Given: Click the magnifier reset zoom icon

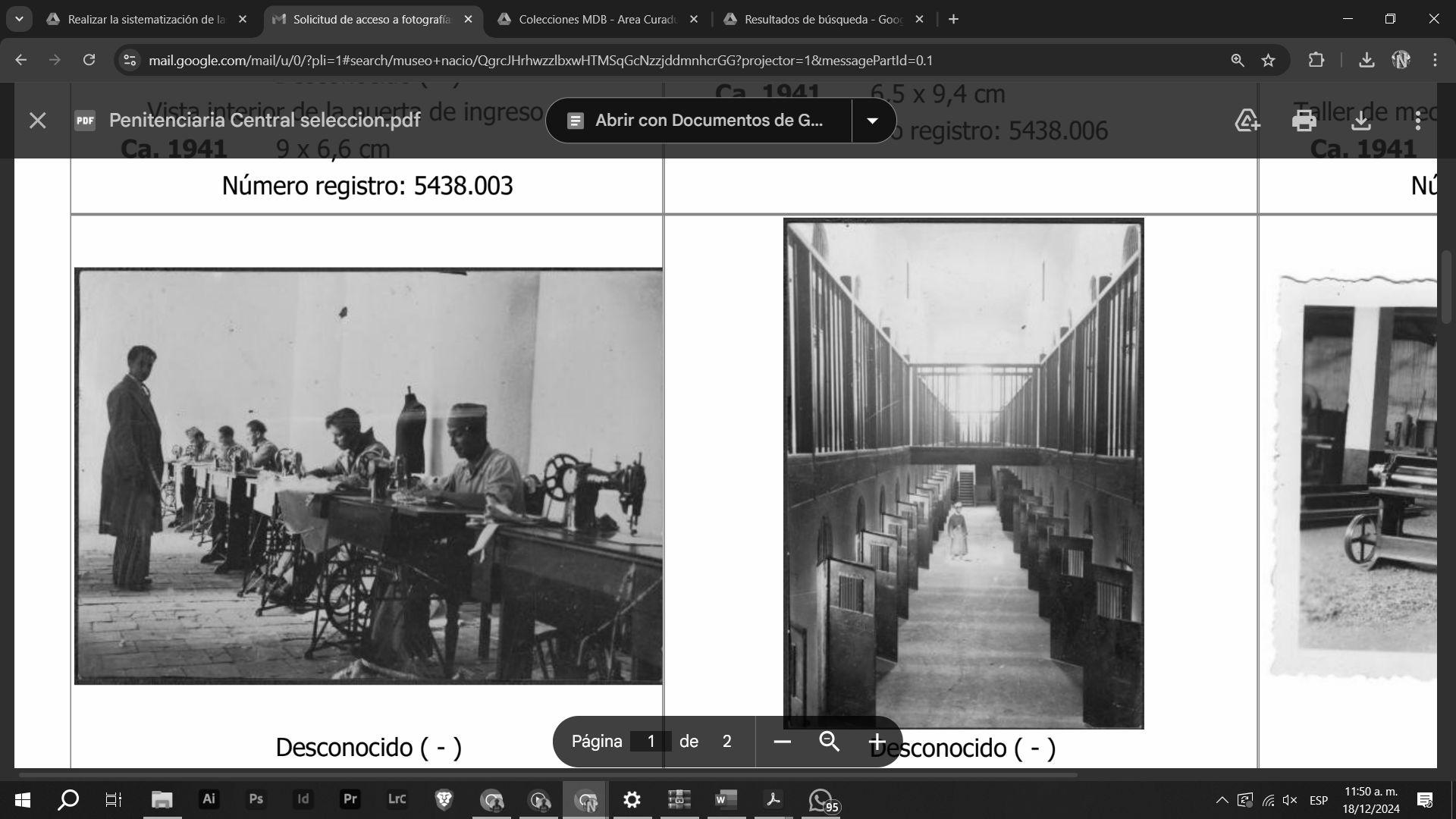Looking at the screenshot, I should (829, 742).
